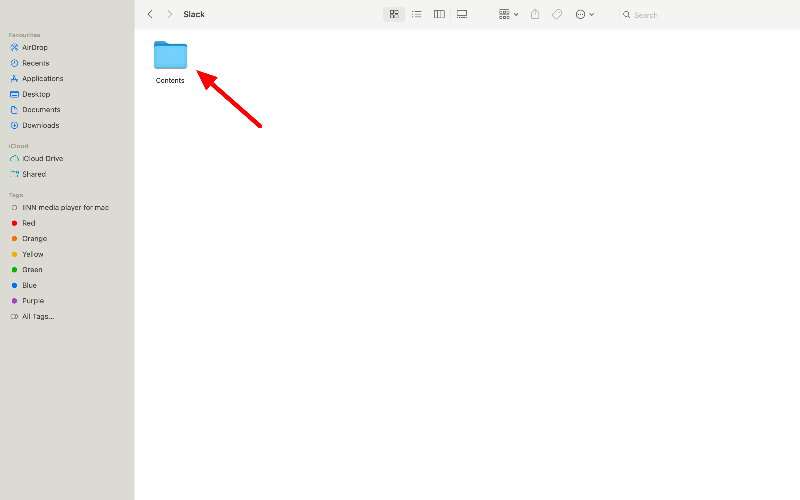Switch to column view
This screenshot has height=500, width=800.
pyautogui.click(x=439, y=14)
